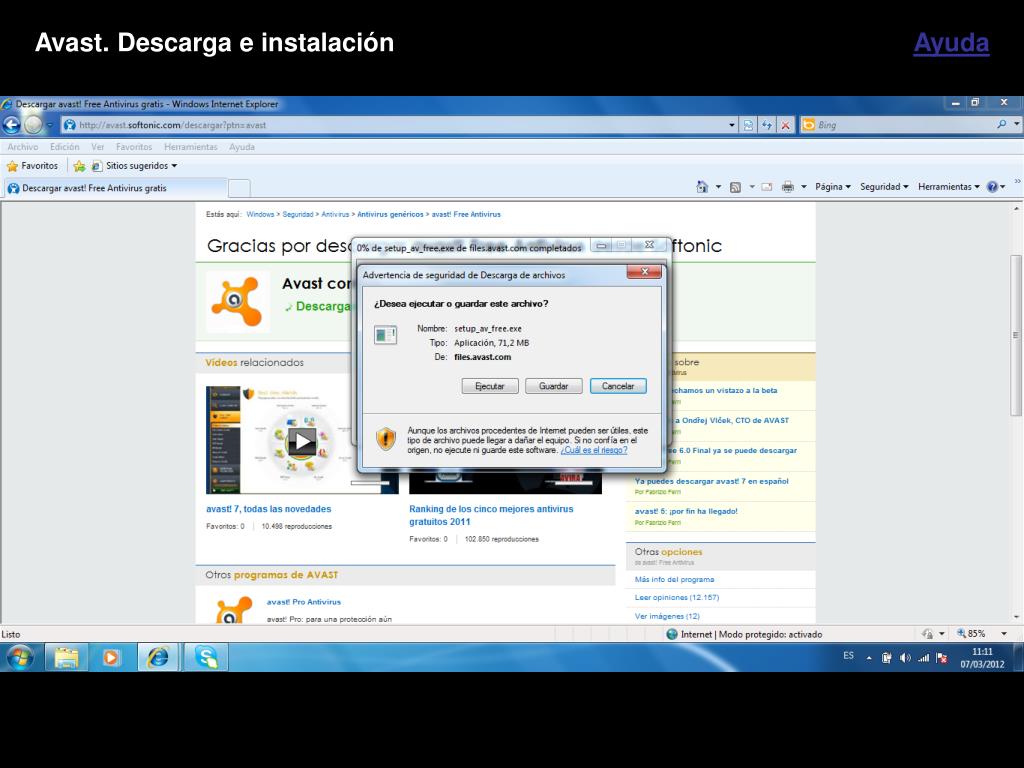The width and height of the screenshot is (1024, 768).
Task: Click the refresh page icon
Action: click(x=767, y=125)
